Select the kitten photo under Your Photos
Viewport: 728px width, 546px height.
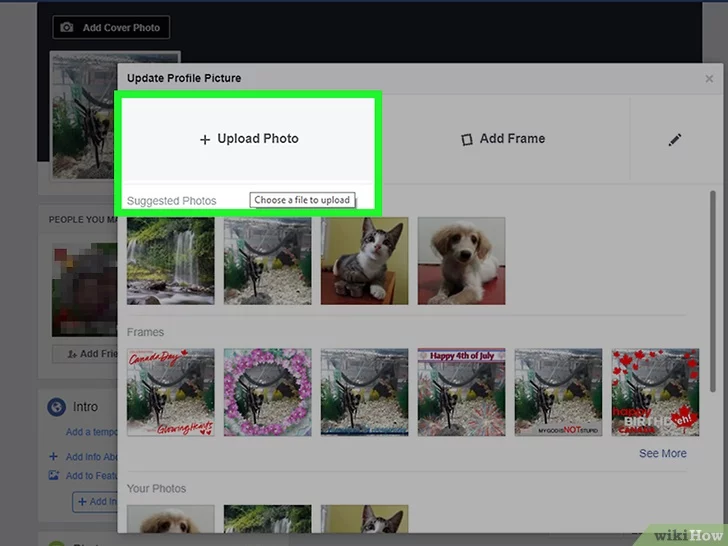pos(364,519)
